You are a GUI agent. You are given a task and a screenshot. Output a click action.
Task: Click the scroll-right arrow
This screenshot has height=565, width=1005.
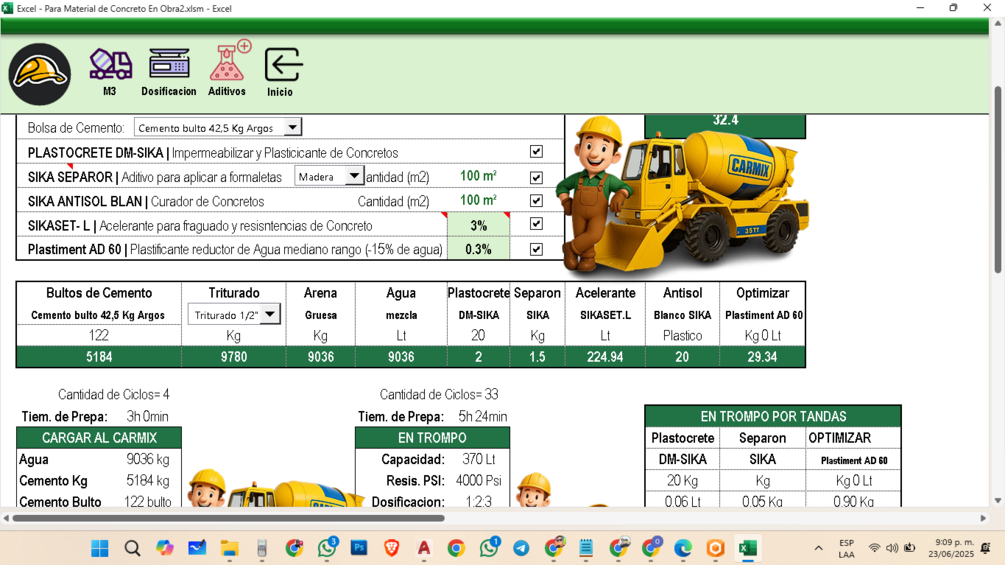pyautogui.click(x=983, y=518)
